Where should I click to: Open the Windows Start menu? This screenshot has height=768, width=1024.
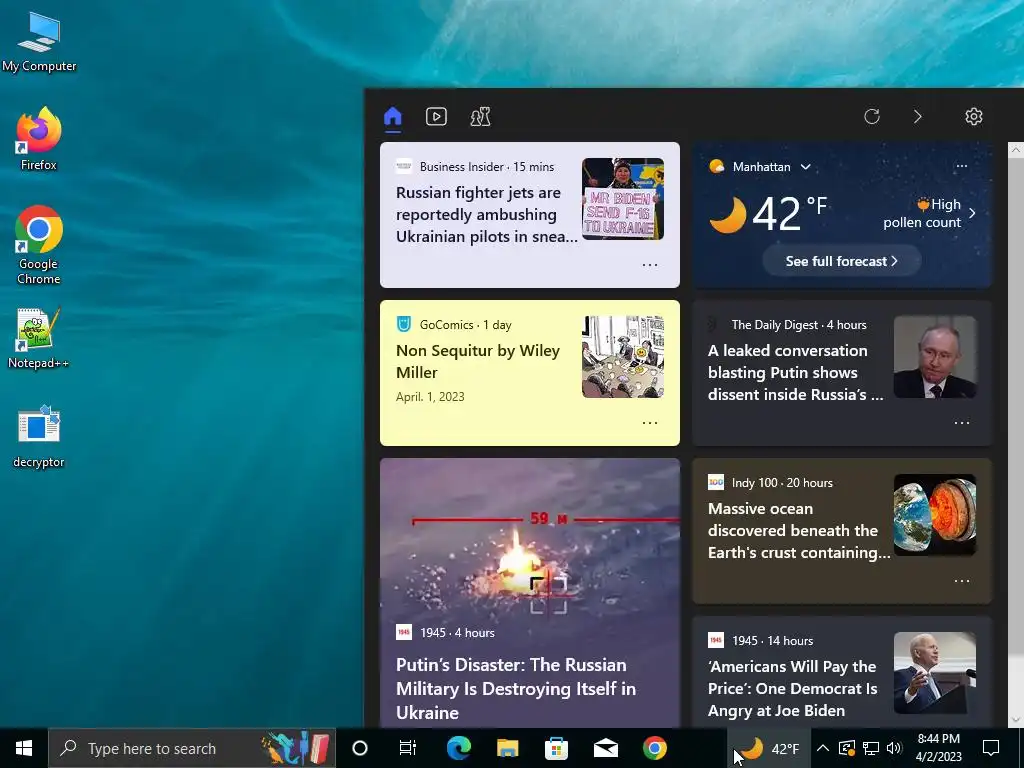coord(24,748)
